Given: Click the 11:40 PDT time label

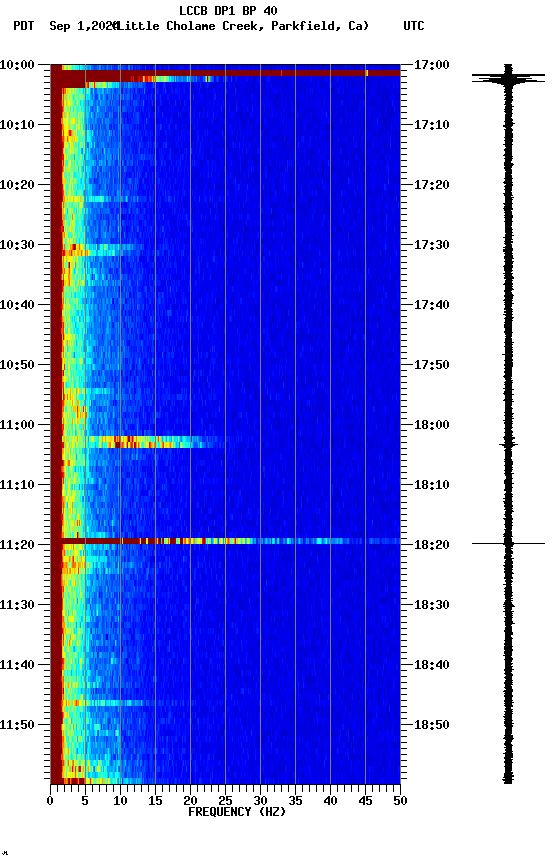Looking at the screenshot, I should (x=17, y=665).
